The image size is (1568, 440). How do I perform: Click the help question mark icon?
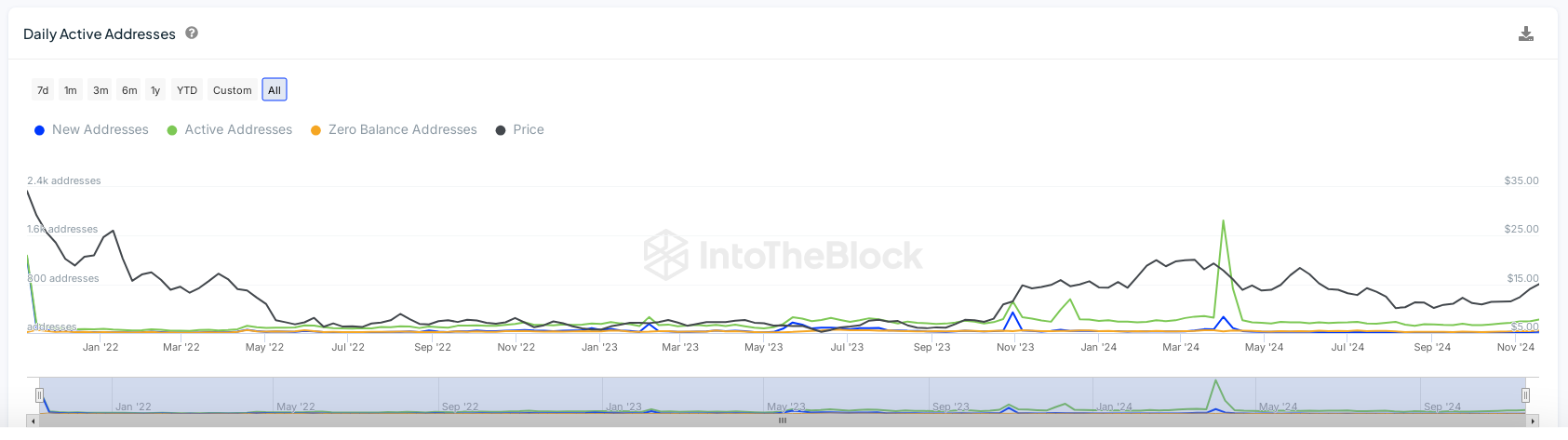(192, 33)
